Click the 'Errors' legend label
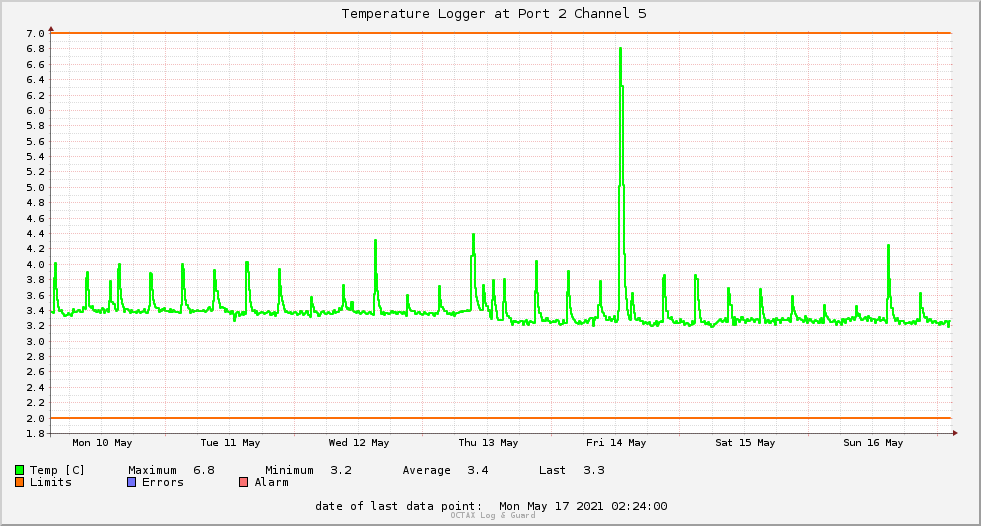981x526 pixels. click(x=163, y=482)
